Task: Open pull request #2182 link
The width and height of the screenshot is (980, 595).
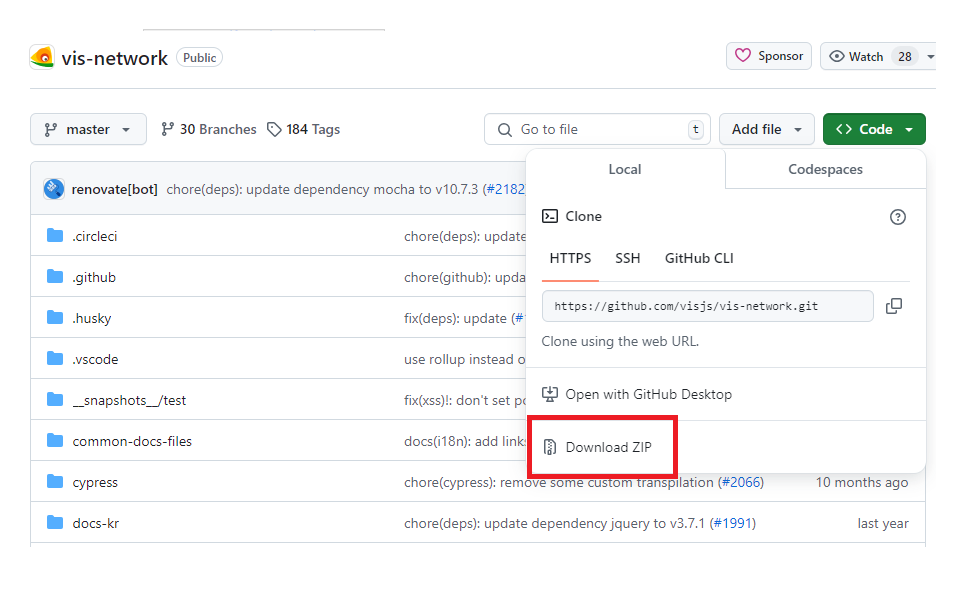Action: pos(505,189)
